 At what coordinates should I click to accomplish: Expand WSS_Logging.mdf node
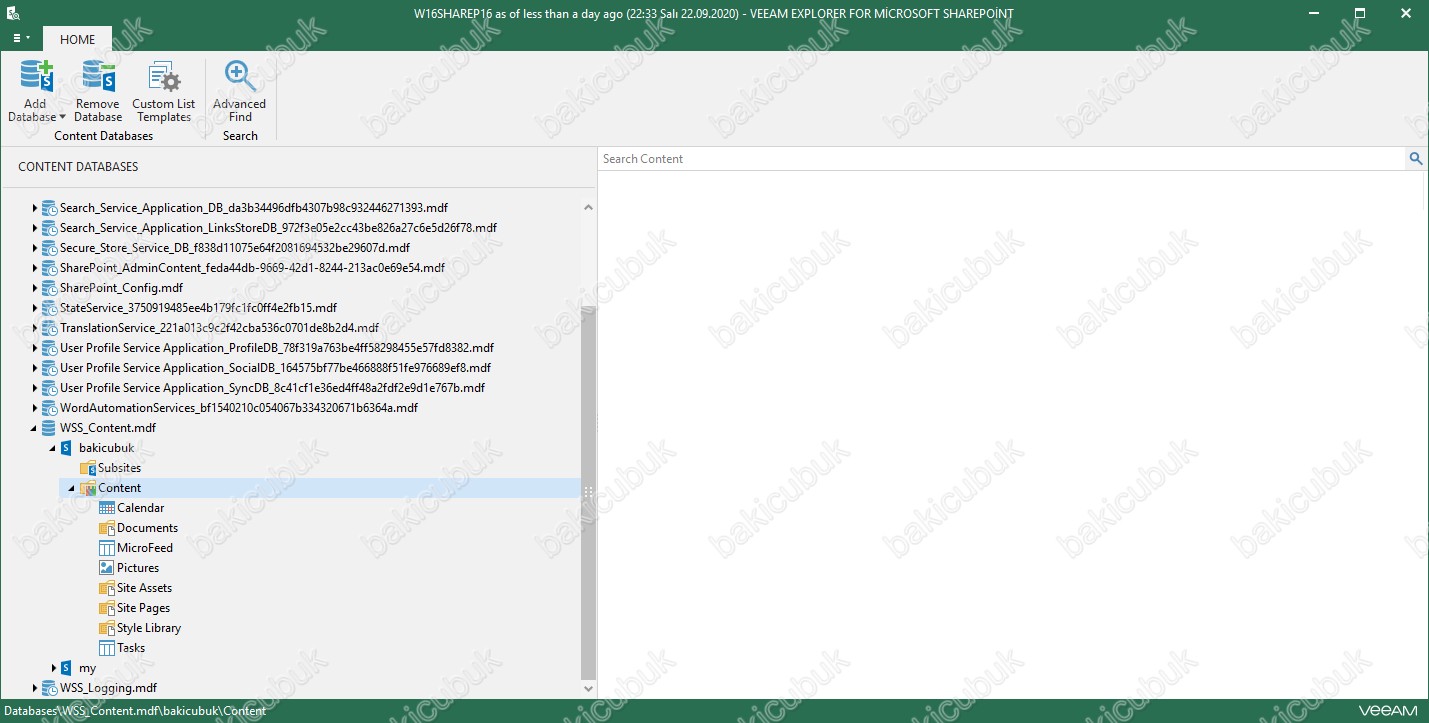(x=35, y=688)
